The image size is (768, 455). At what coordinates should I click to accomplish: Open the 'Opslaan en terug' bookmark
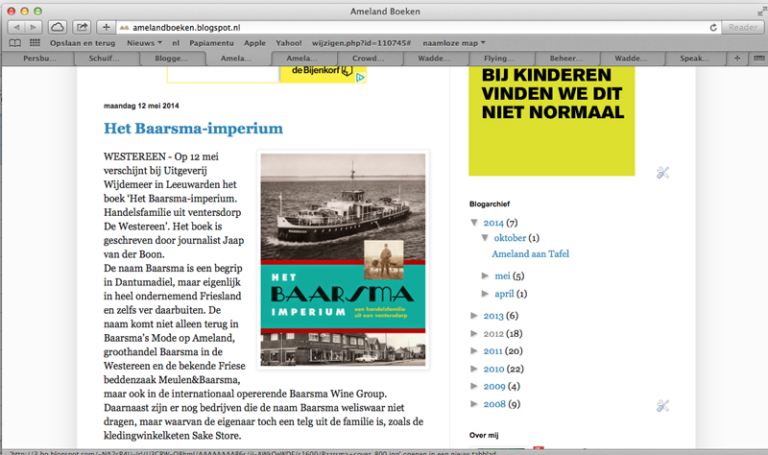point(82,43)
